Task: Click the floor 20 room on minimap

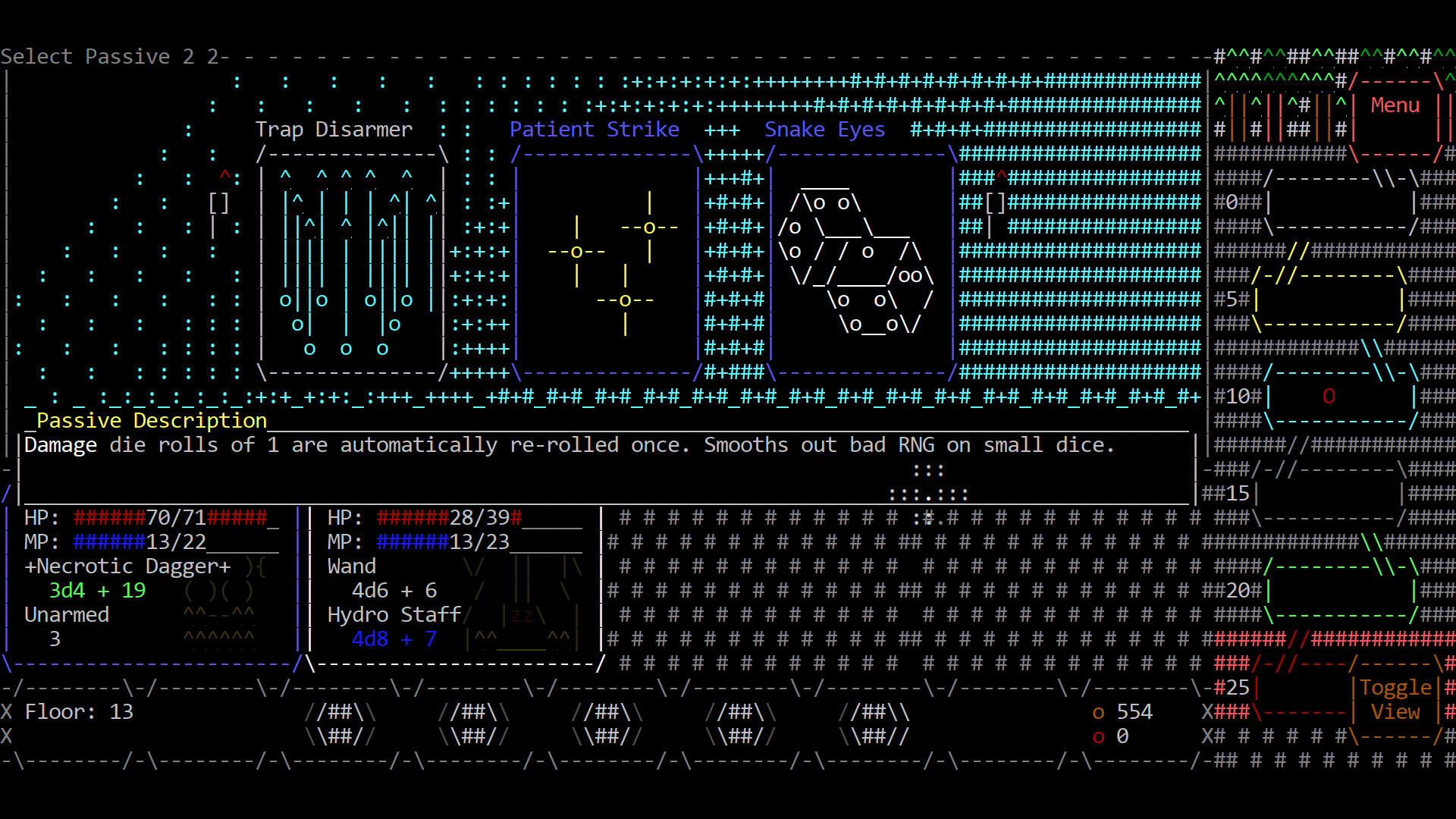Action: pos(1341,591)
